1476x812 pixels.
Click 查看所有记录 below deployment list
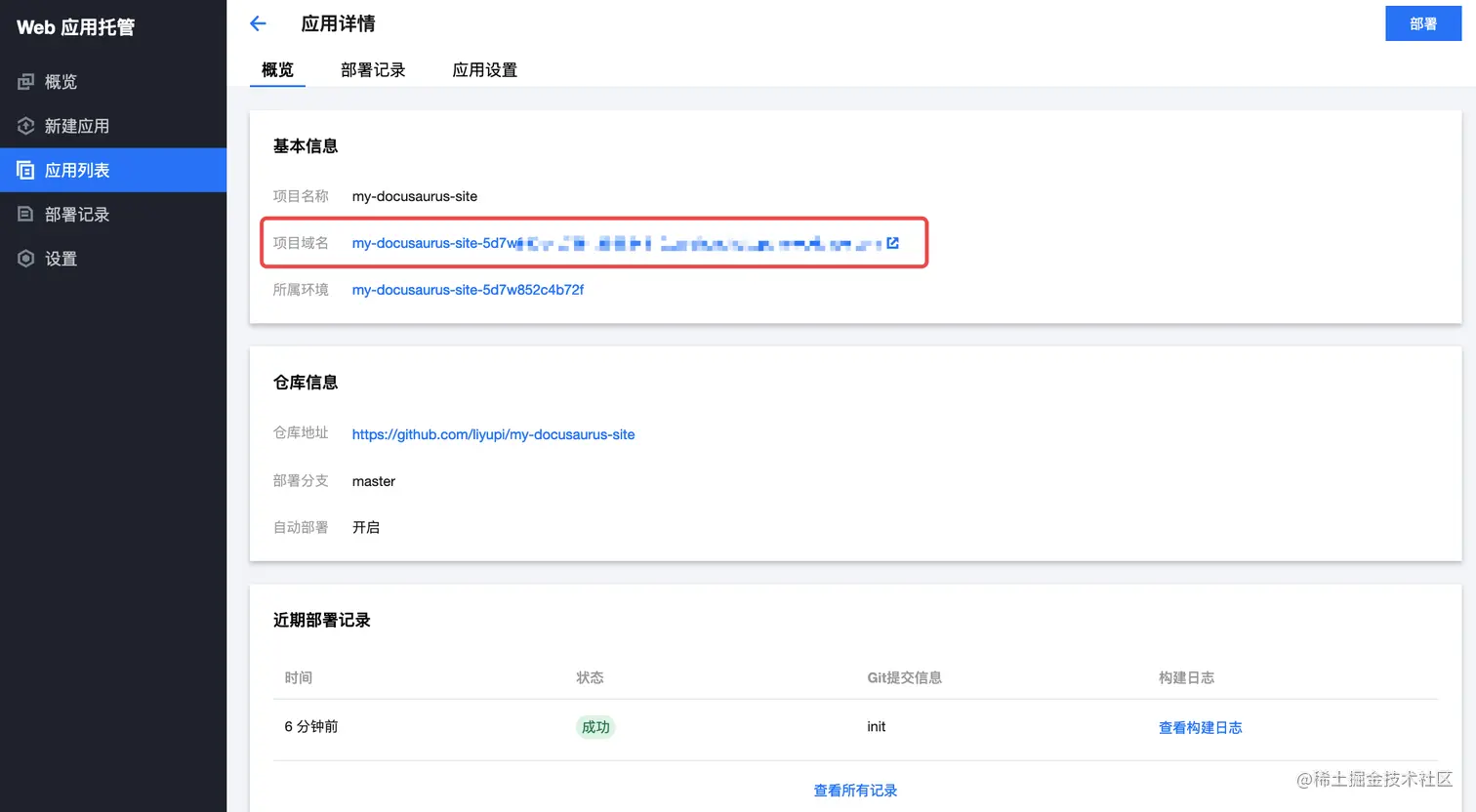coord(855,790)
